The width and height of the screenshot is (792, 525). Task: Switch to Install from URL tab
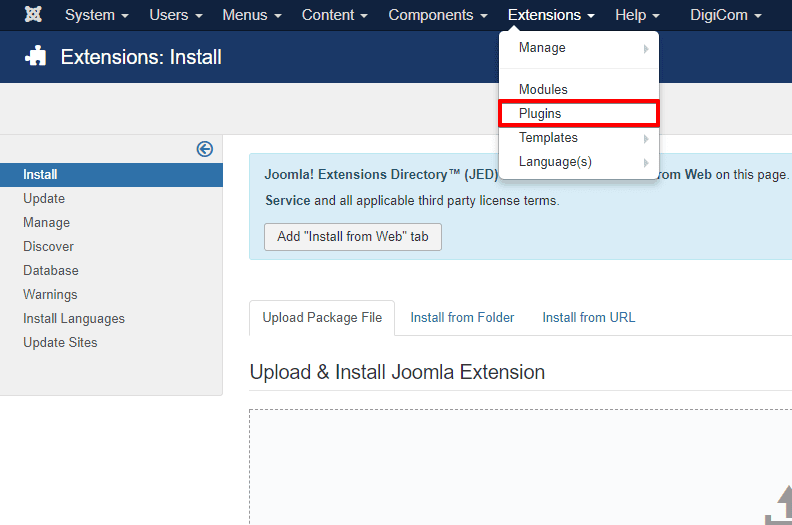(x=588, y=317)
